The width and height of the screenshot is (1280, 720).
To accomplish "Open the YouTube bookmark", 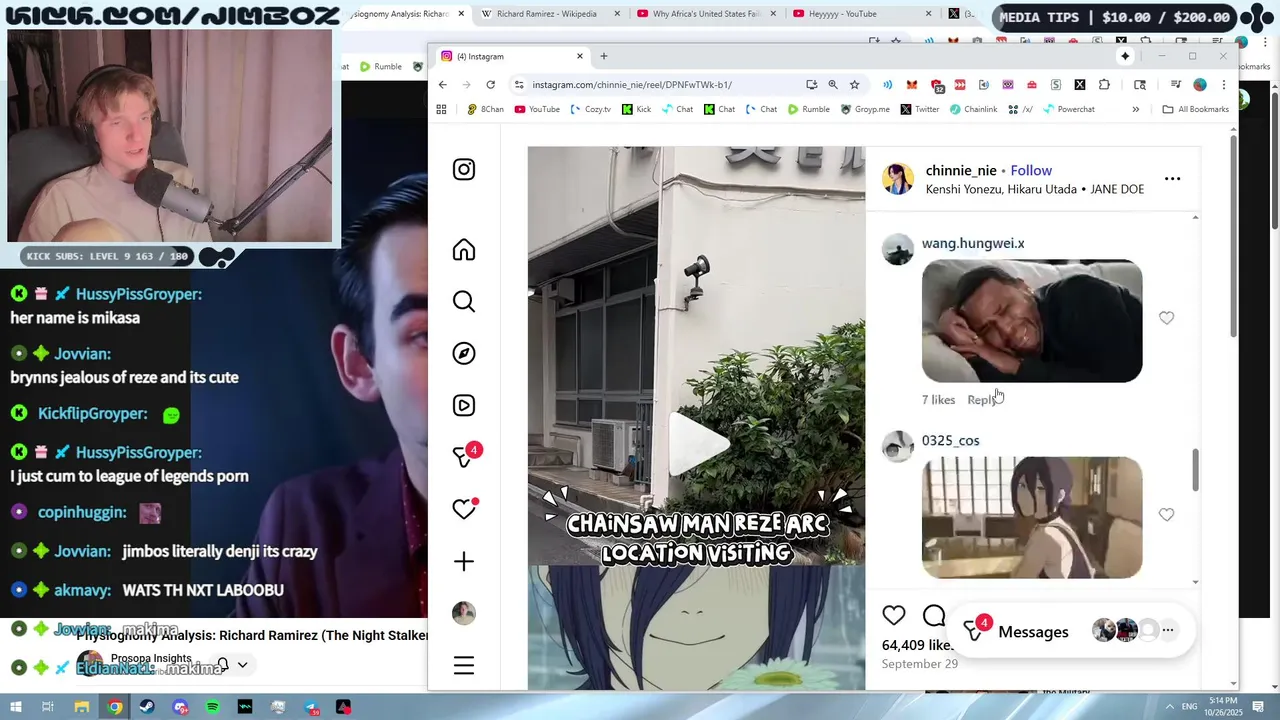I will (537, 109).
